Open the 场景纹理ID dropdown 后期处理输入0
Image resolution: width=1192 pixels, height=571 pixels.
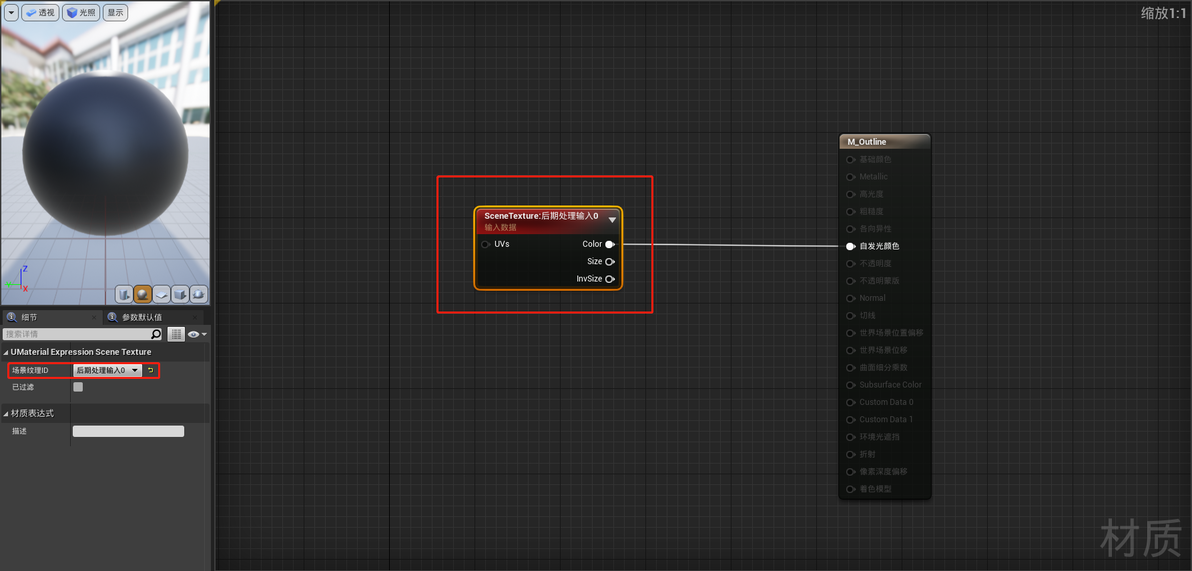pos(107,370)
